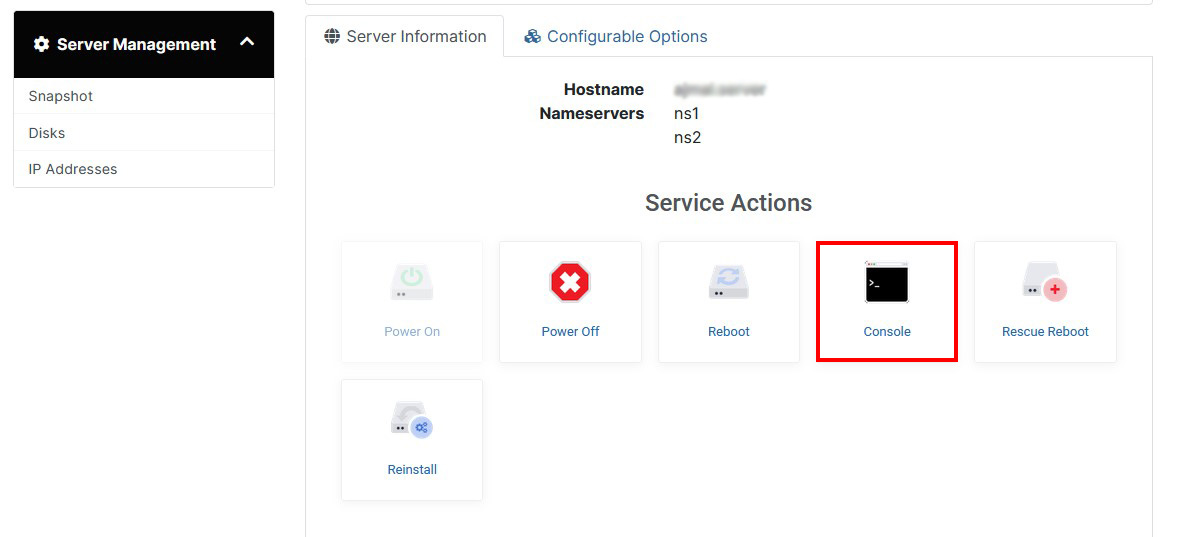Open IP Addresses in the sidebar

pos(144,169)
